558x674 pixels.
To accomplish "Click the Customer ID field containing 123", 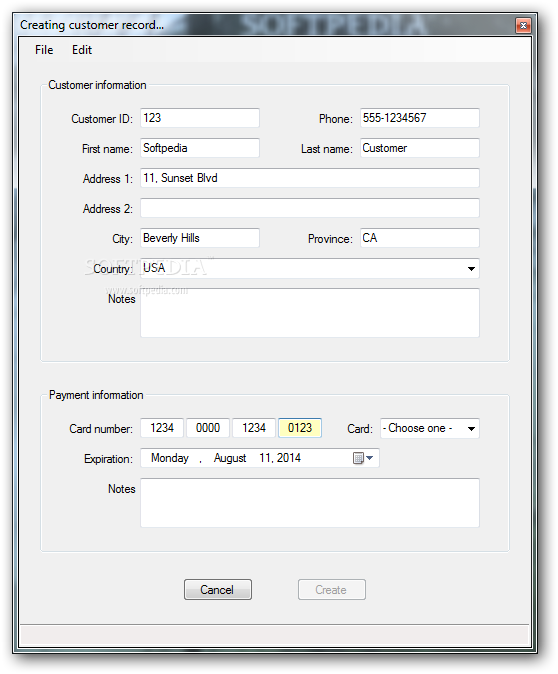I will [x=200, y=118].
